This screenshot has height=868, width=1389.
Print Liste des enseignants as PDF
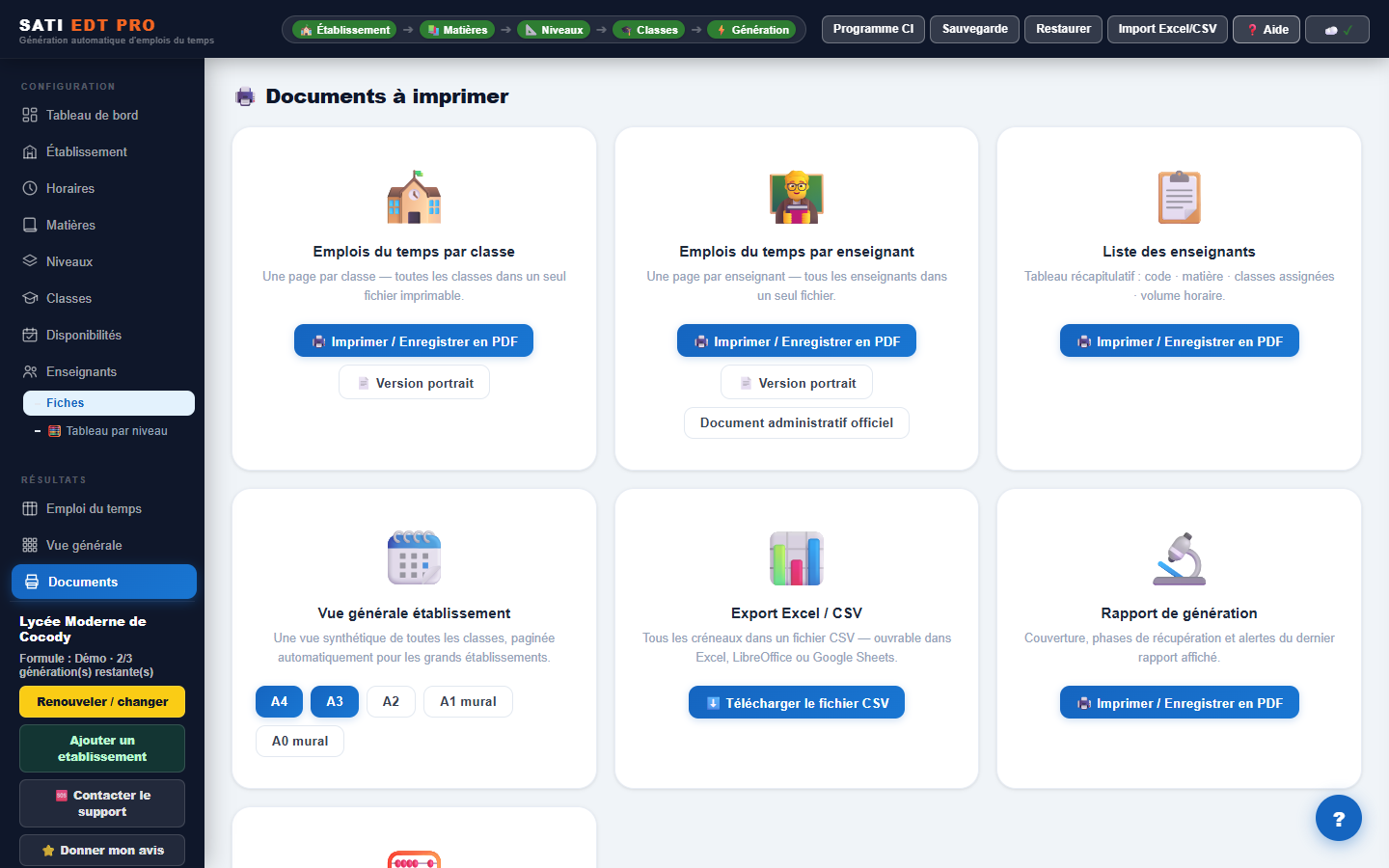pyautogui.click(x=1180, y=340)
